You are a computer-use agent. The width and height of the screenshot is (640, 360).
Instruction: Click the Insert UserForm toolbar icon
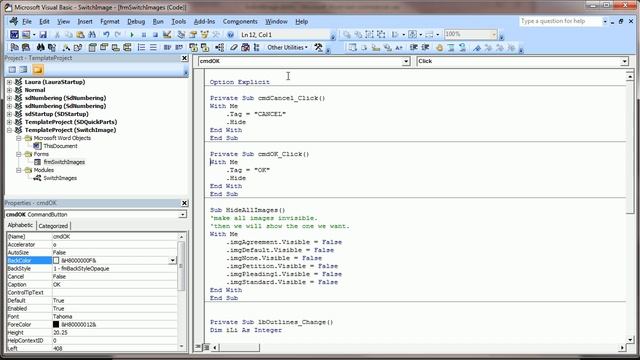[26, 35]
